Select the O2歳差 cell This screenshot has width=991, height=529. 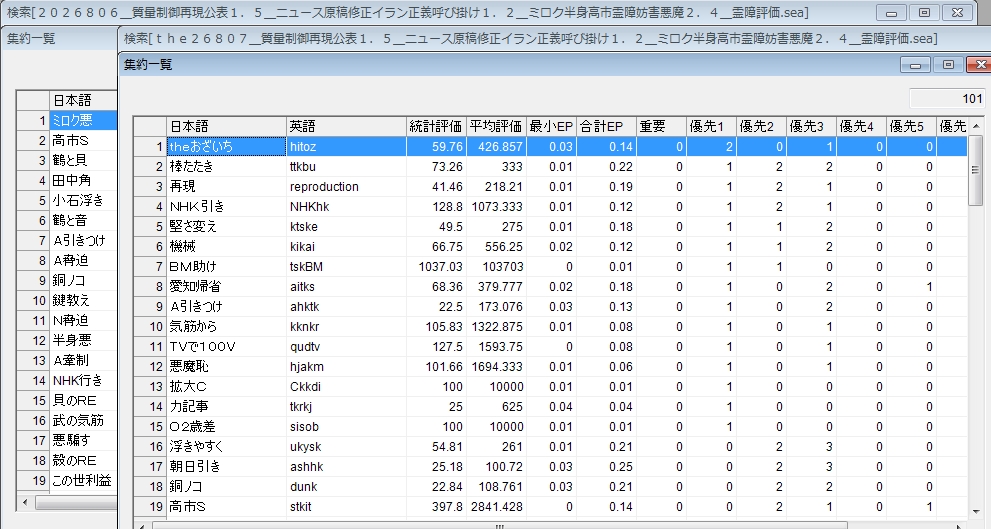click(226, 427)
